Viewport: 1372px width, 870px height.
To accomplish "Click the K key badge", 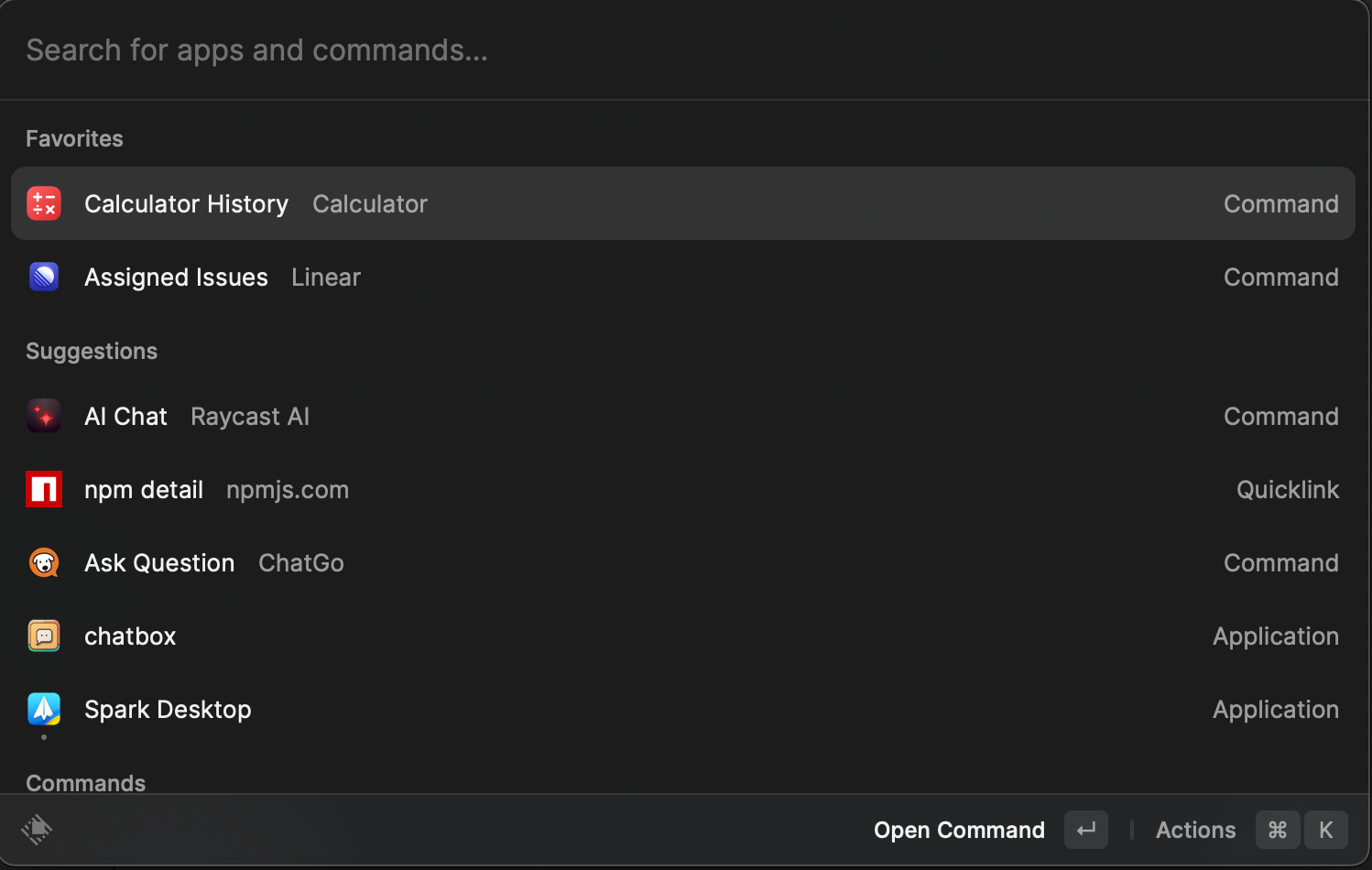I will pos(1326,830).
